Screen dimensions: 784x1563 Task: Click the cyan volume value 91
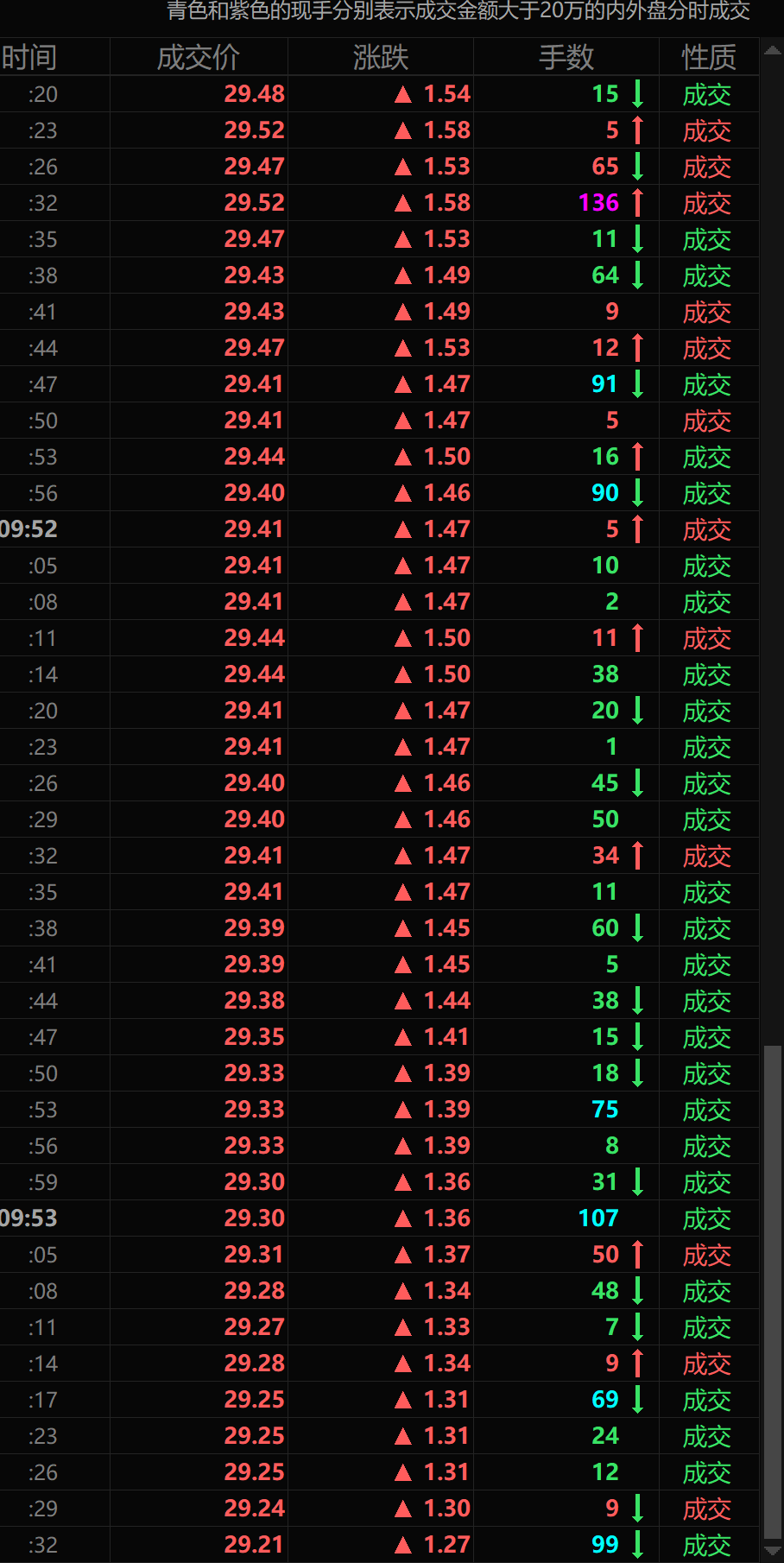(x=605, y=384)
